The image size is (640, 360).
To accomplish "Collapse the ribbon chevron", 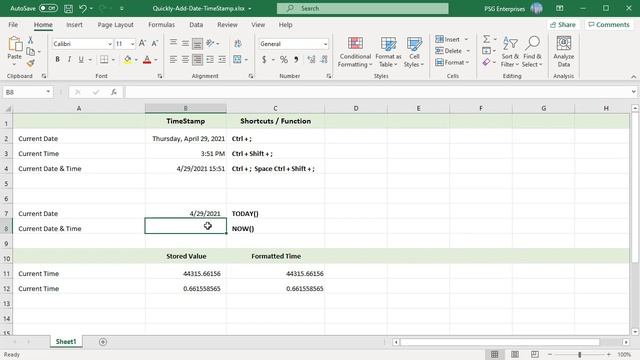I will 633,76.
